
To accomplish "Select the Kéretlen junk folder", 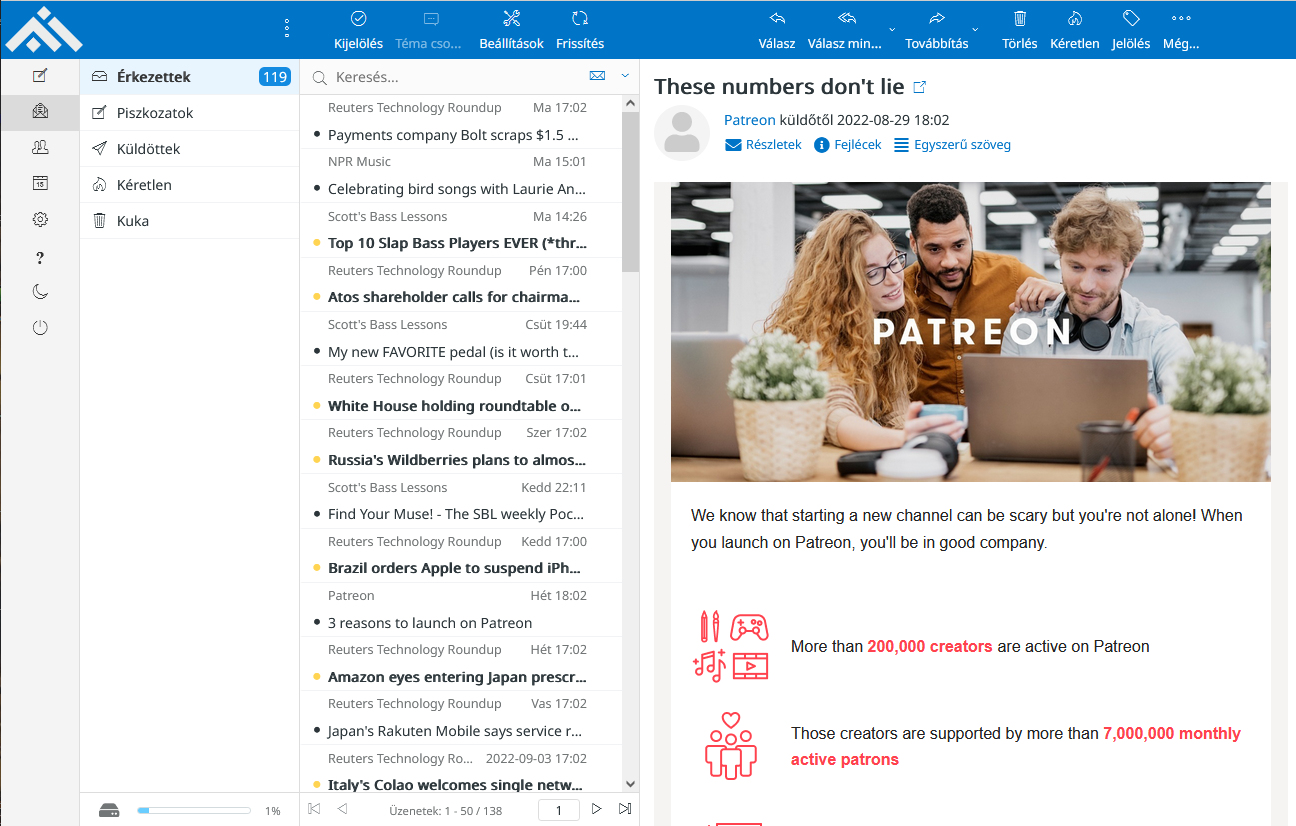I will point(190,185).
